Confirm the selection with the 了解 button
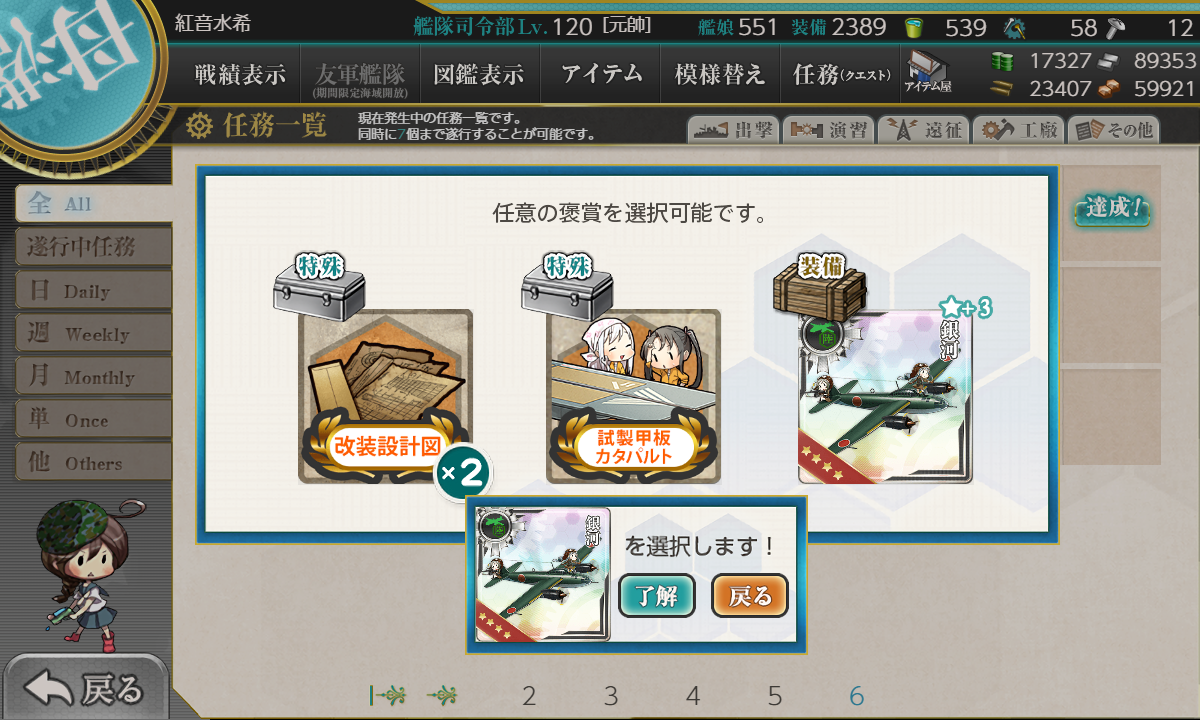 point(657,596)
